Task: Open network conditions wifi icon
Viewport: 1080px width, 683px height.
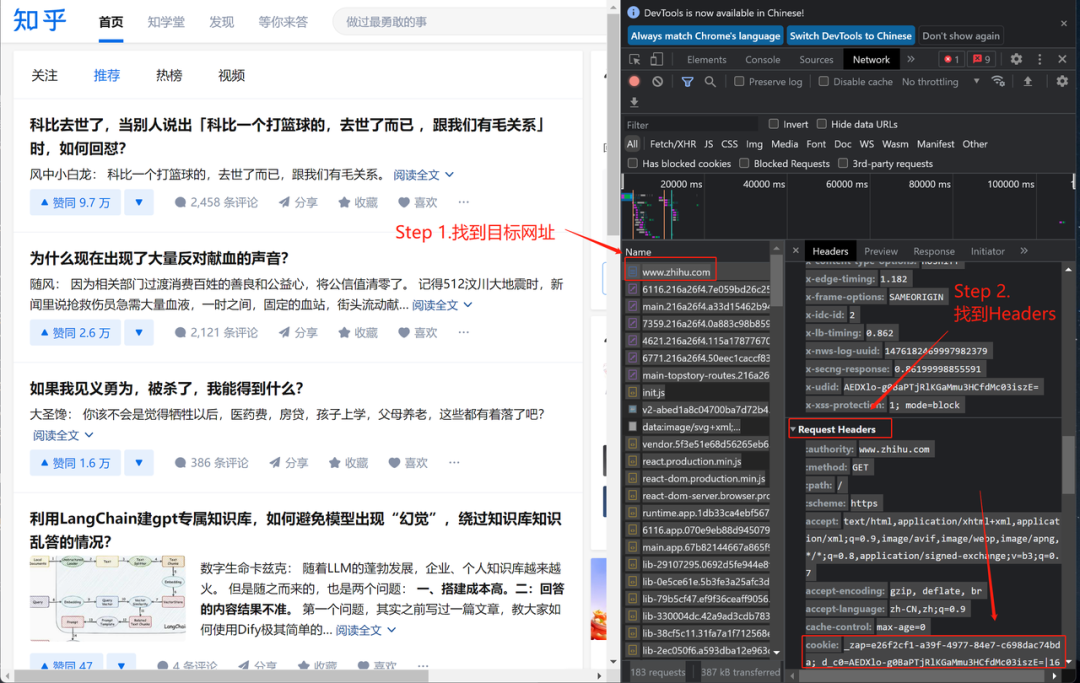Action: [x=998, y=81]
